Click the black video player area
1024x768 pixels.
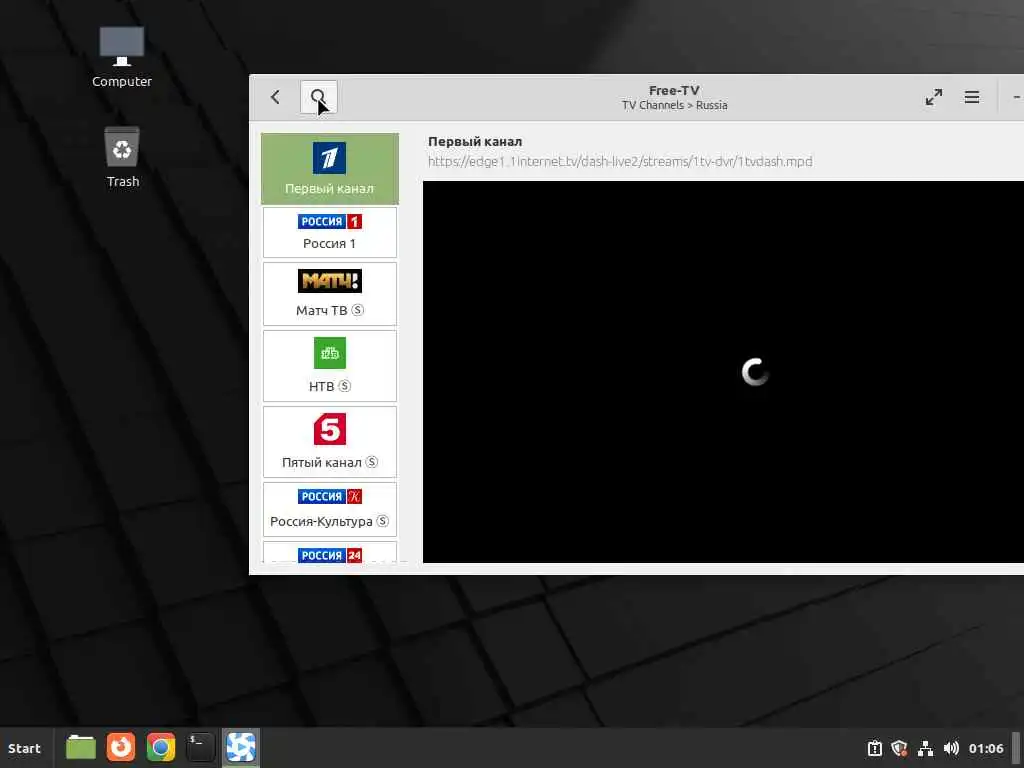coord(724,372)
